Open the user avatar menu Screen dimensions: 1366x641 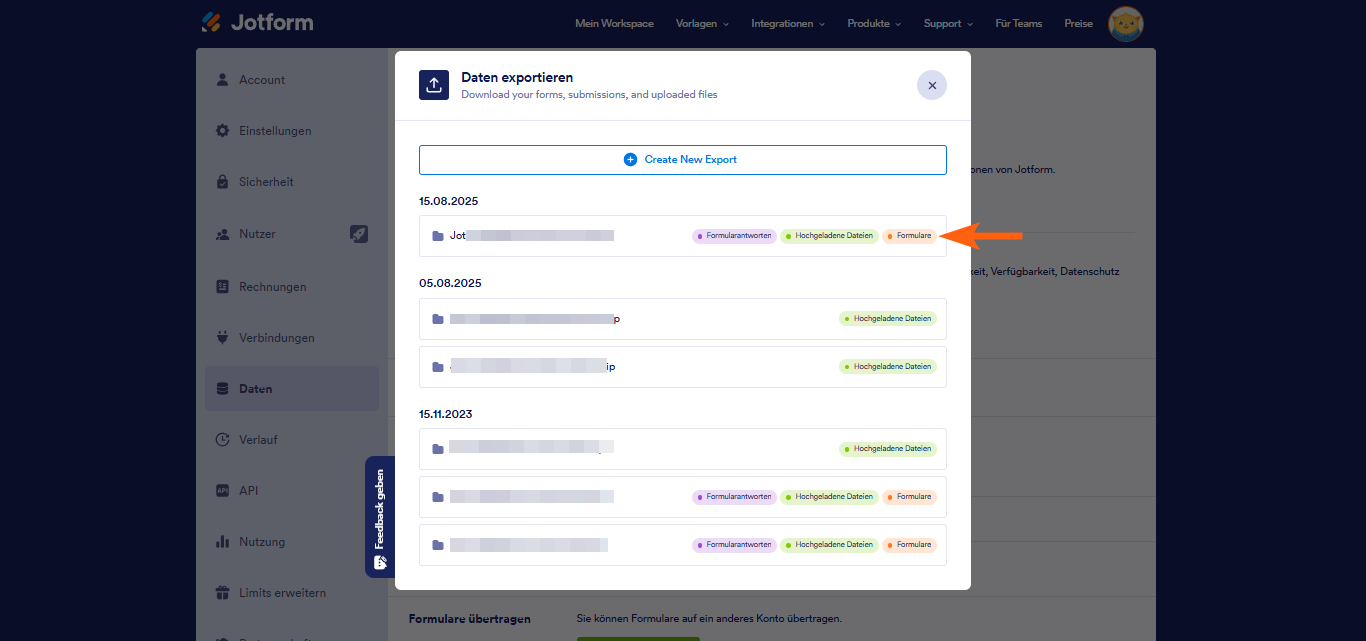point(1126,24)
